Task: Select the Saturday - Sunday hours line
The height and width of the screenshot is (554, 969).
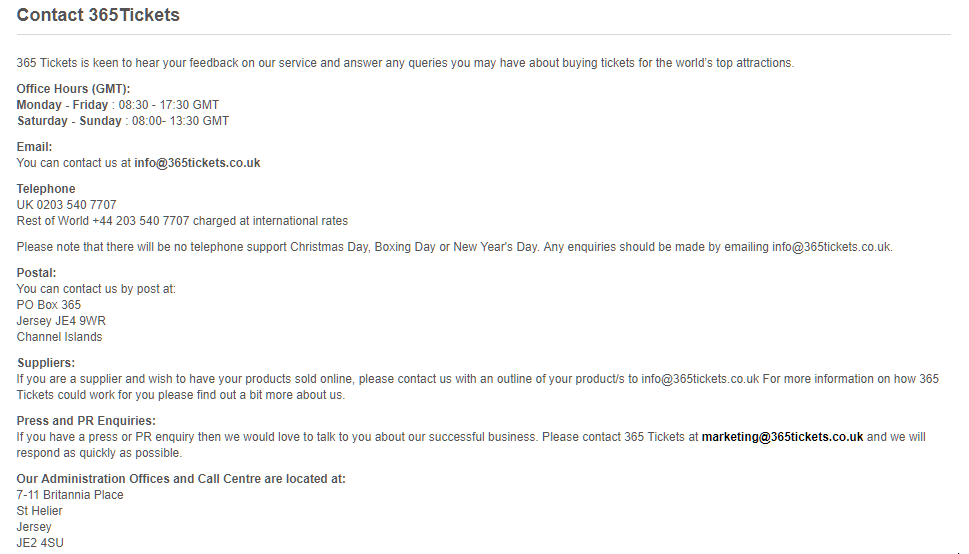Action: click(x=123, y=121)
